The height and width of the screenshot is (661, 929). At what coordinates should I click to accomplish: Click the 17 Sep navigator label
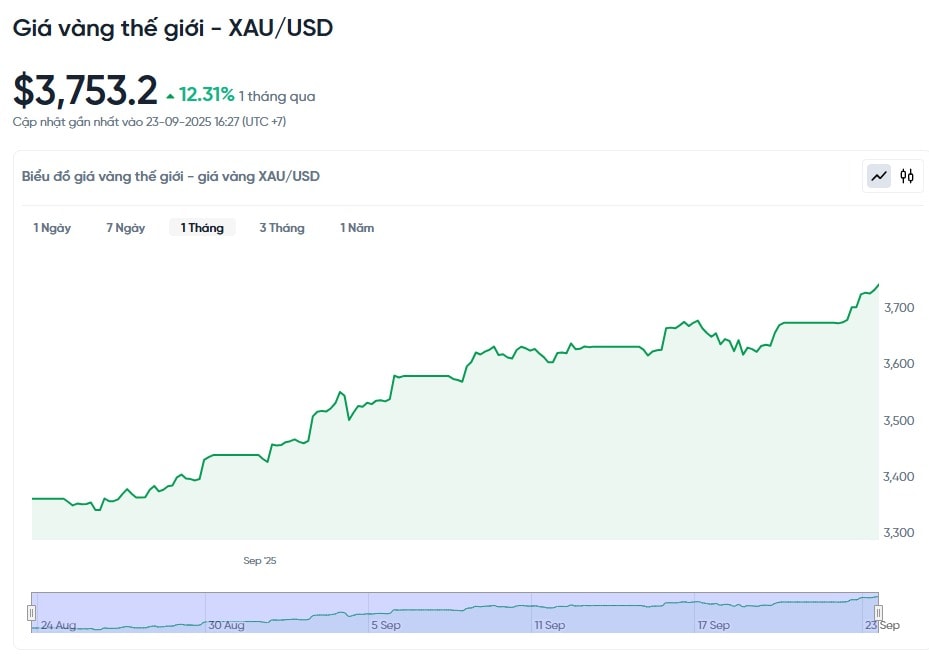tap(713, 625)
